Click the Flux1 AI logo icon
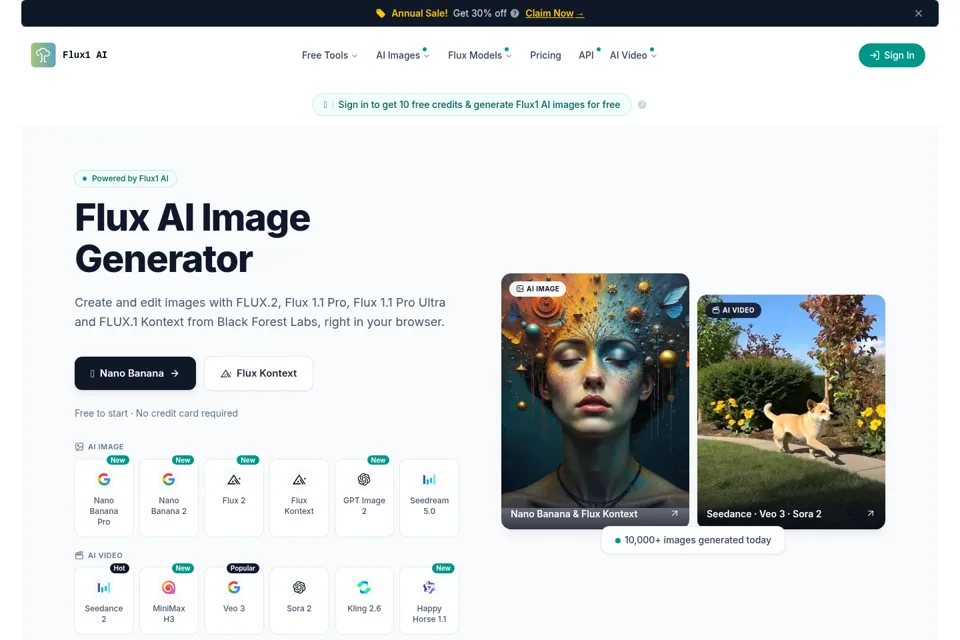The height and width of the screenshot is (640, 960). 43,55
